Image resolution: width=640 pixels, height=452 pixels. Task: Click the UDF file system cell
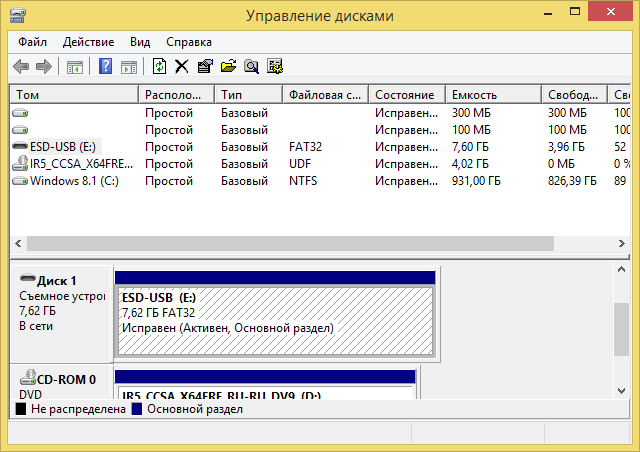tap(300, 164)
